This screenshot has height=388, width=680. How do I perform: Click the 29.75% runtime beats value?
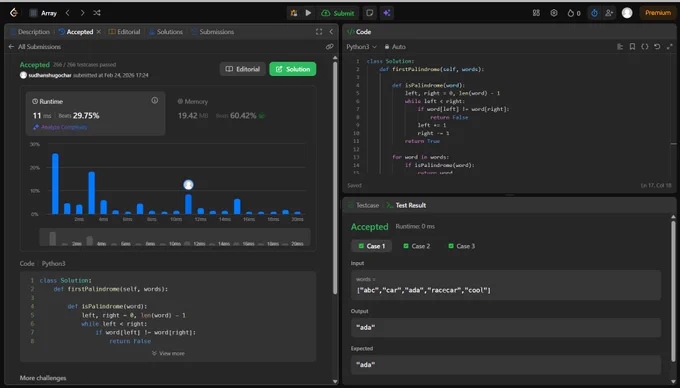coord(86,115)
